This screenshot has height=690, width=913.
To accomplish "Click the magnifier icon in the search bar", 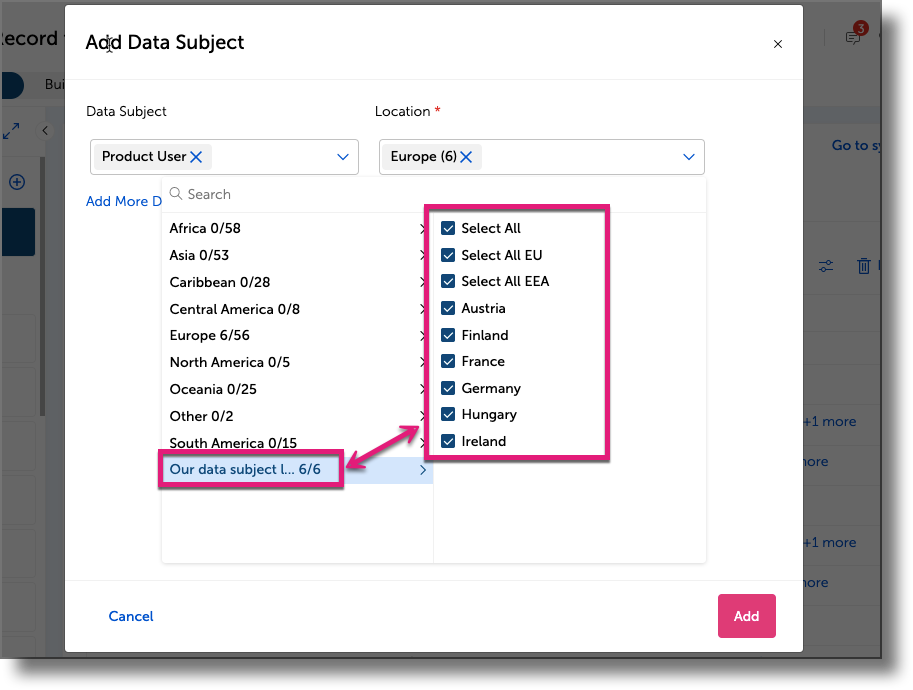I will (175, 194).
